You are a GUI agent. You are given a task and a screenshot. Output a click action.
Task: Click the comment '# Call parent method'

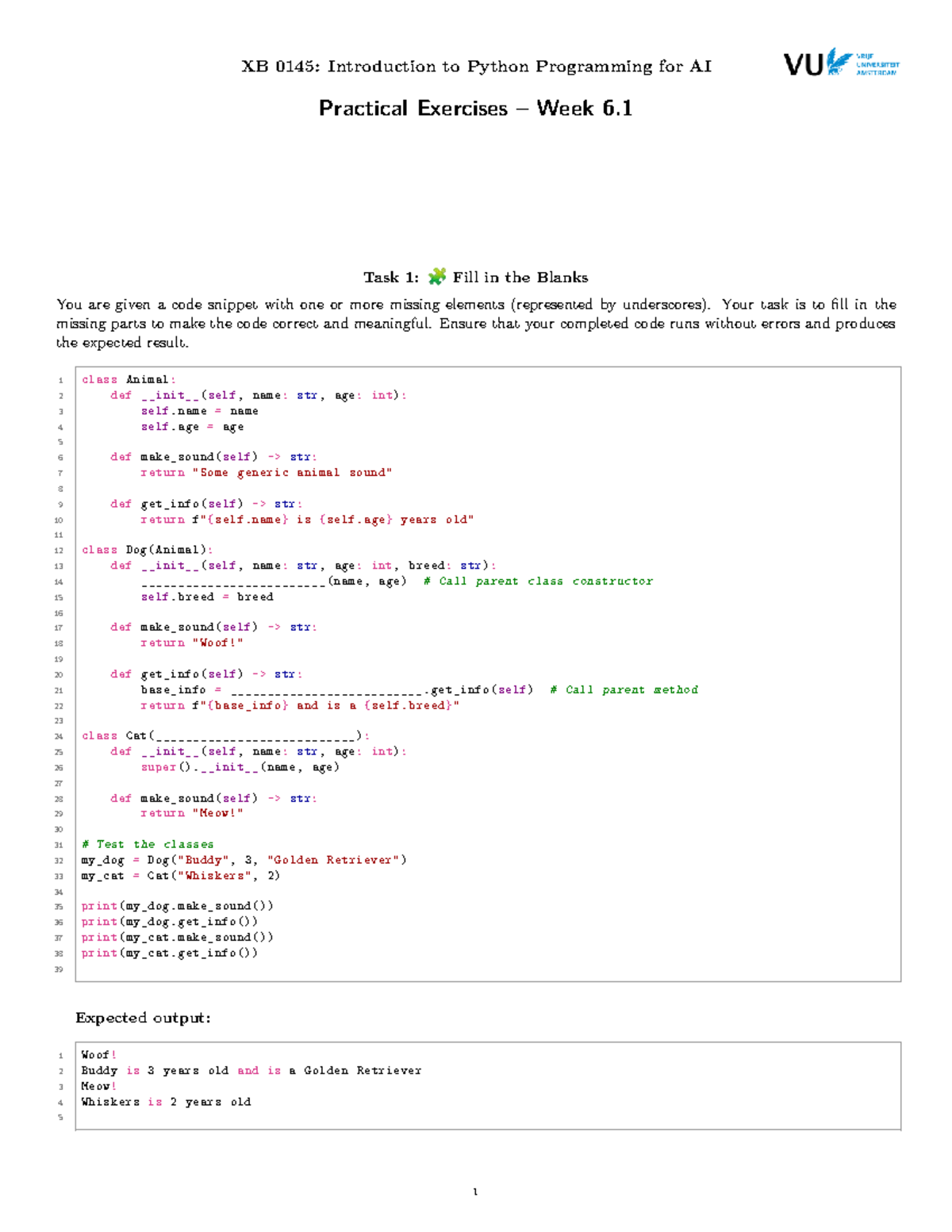[624, 689]
